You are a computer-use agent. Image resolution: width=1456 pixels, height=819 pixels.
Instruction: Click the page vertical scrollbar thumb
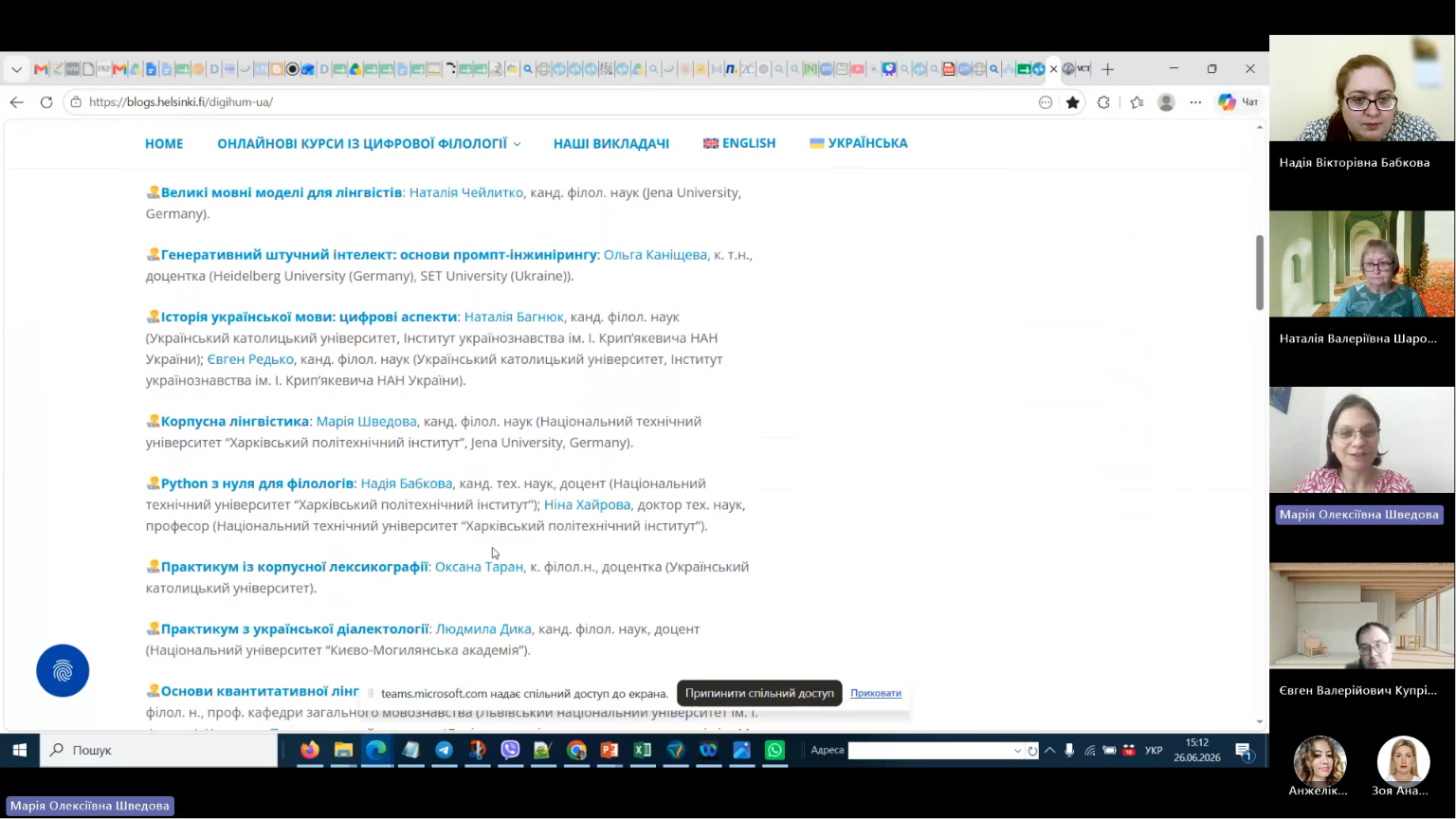1260,272
